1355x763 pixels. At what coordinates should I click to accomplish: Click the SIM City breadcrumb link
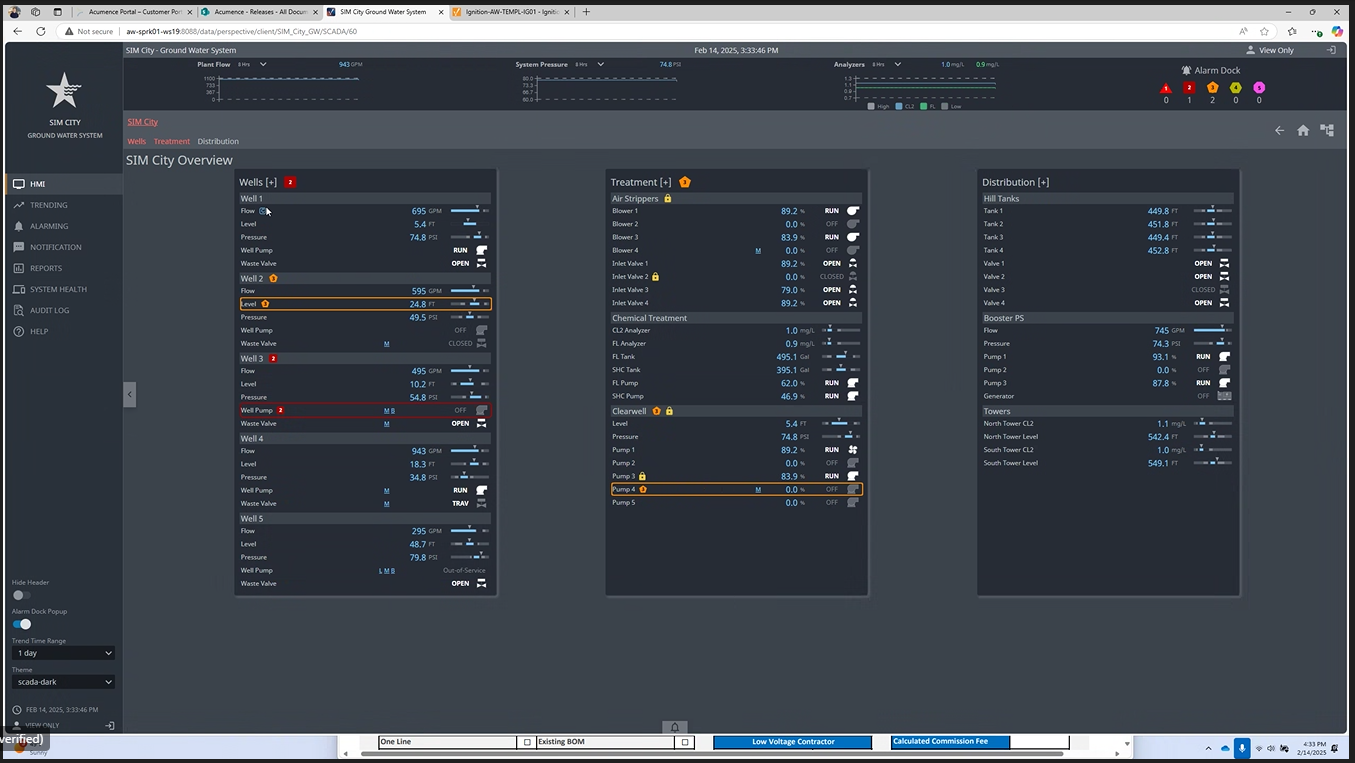click(142, 122)
